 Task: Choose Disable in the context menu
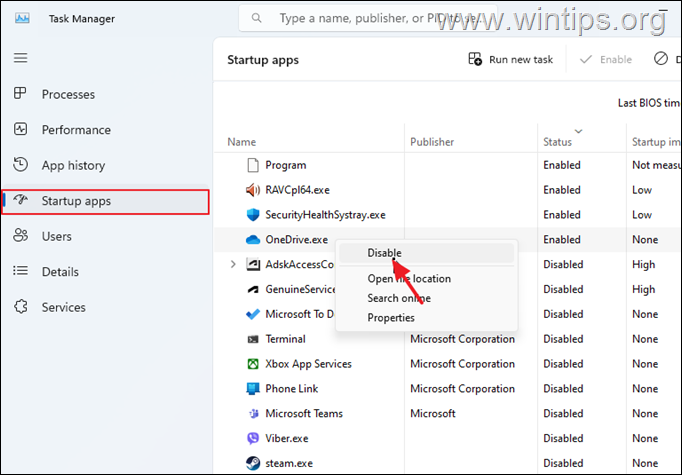click(x=426, y=253)
